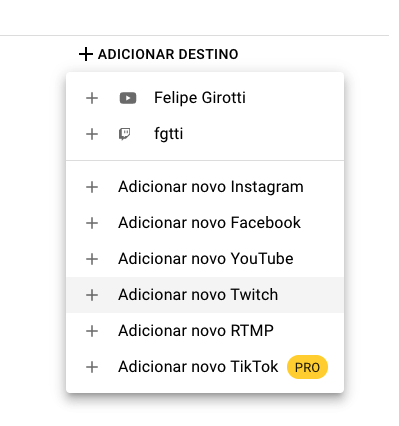Click the plus icon before fgtti
Screen dimensions: 399x426
point(92,134)
